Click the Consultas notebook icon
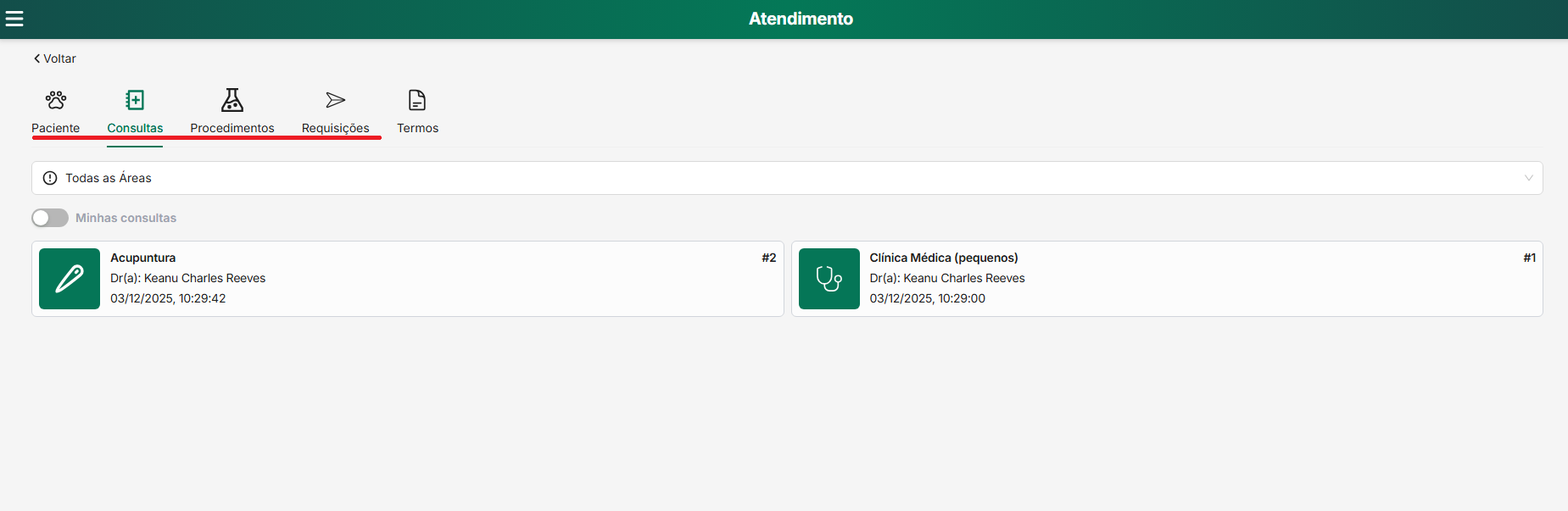The image size is (1568, 511). pyautogui.click(x=135, y=100)
